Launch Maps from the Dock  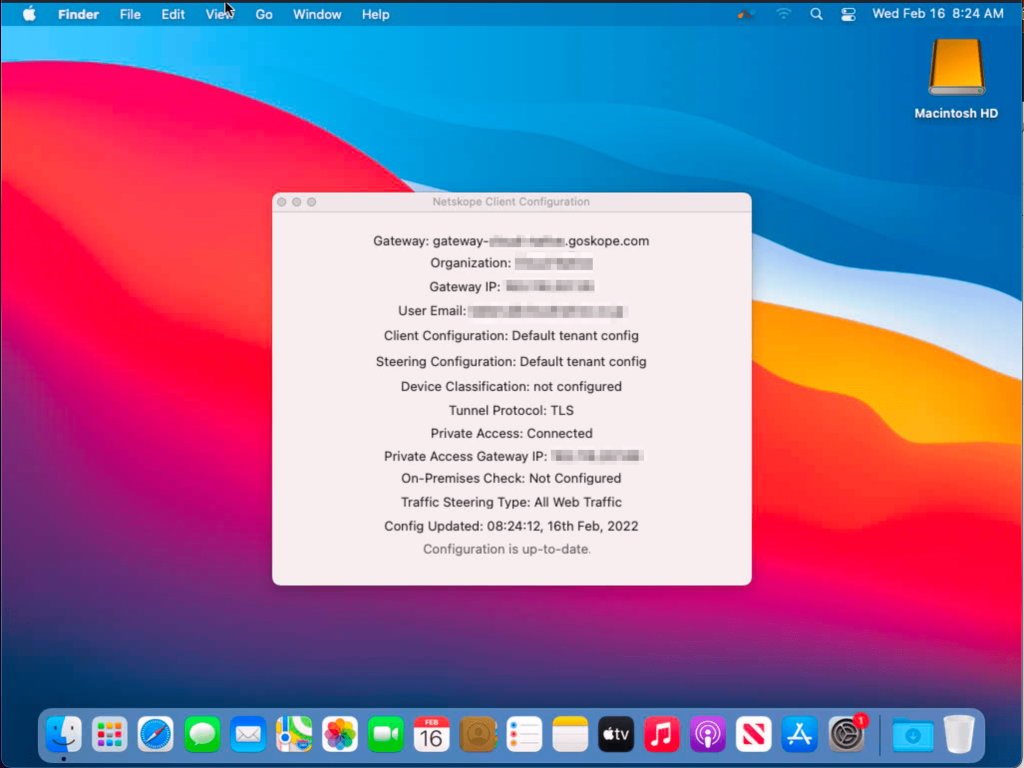294,735
